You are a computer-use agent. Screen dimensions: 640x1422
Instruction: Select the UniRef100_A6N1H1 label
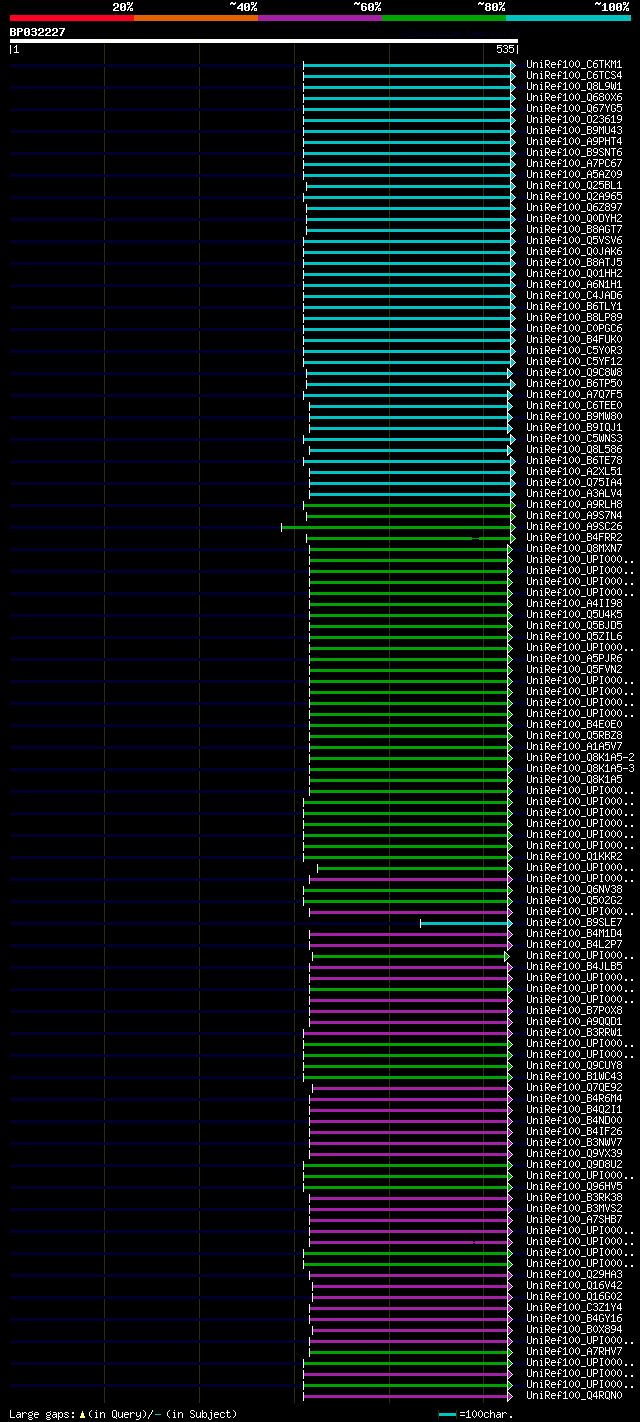point(574,284)
